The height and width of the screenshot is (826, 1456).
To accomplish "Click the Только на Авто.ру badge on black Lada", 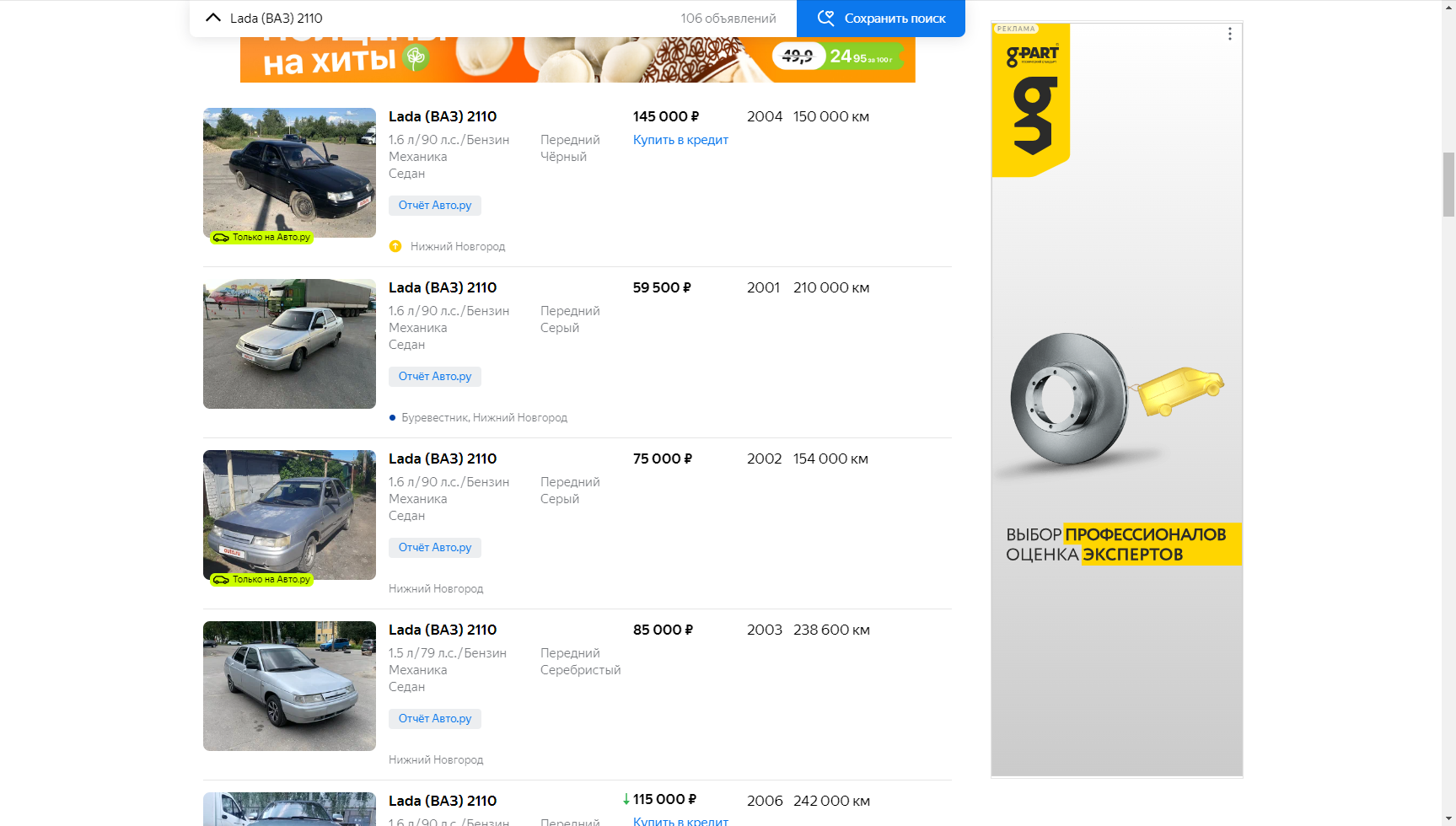I will [261, 238].
